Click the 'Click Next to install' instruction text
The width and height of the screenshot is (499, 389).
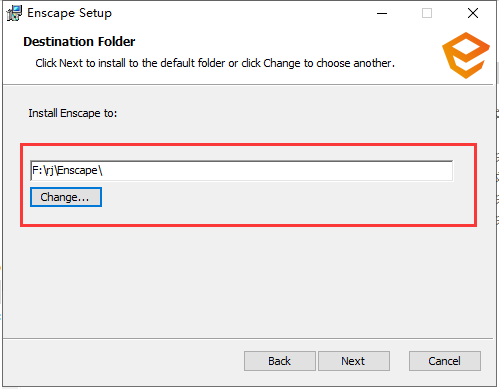[215, 63]
